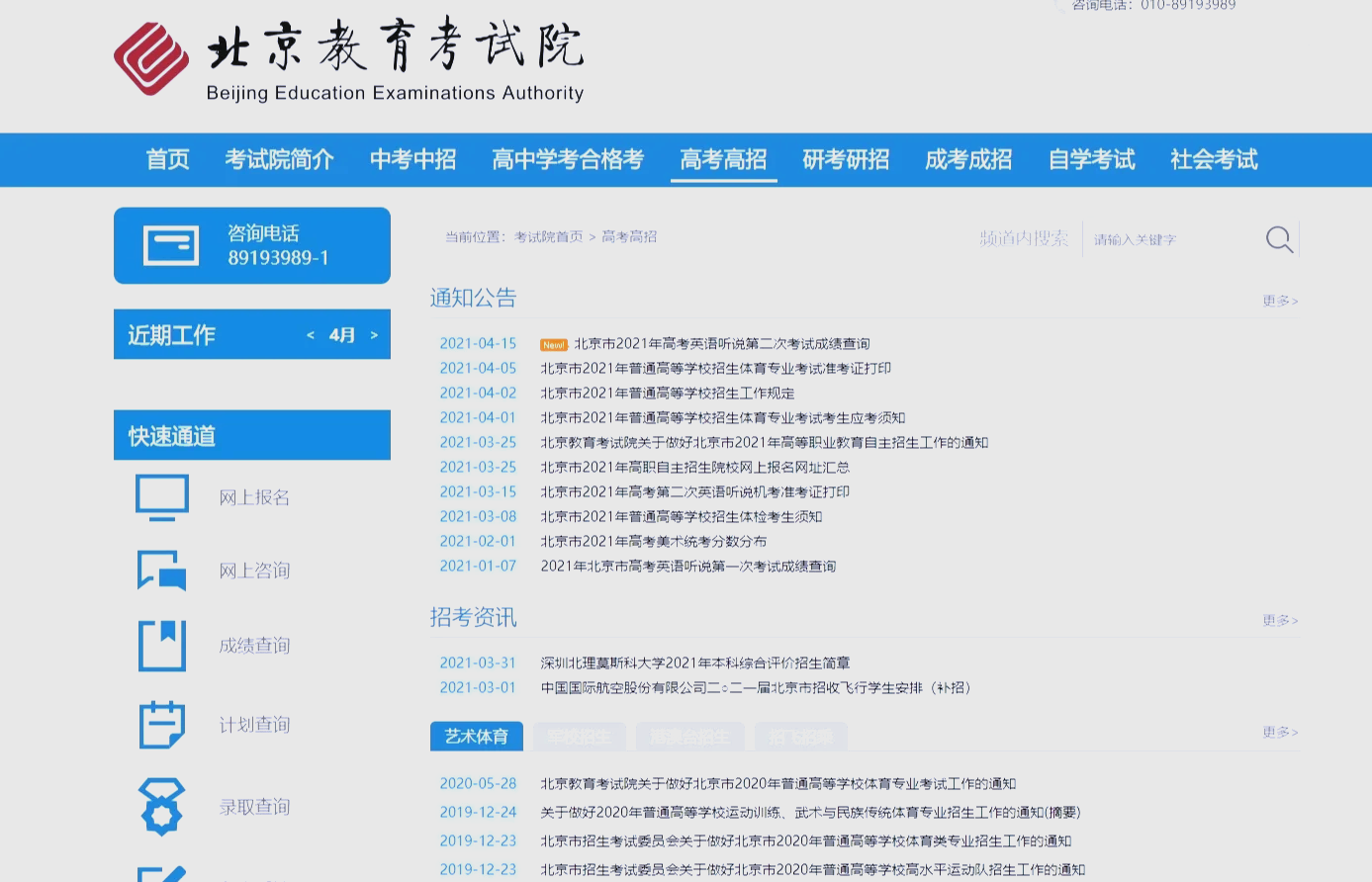The height and width of the screenshot is (882, 1372).
Task: Click 更多 beside the 艺术体育 tabs
Action: pos(1280,732)
